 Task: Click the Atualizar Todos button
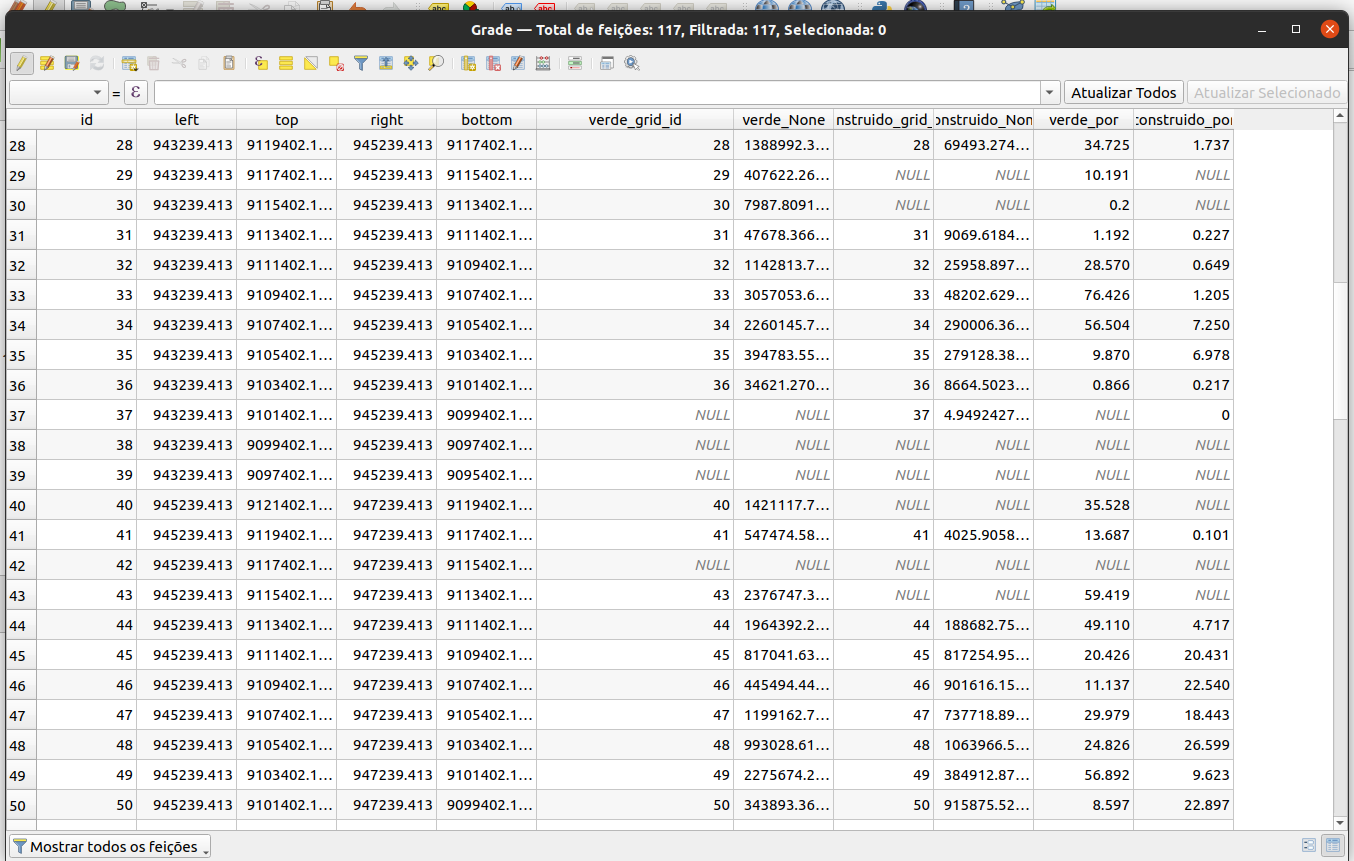[x=1123, y=93]
